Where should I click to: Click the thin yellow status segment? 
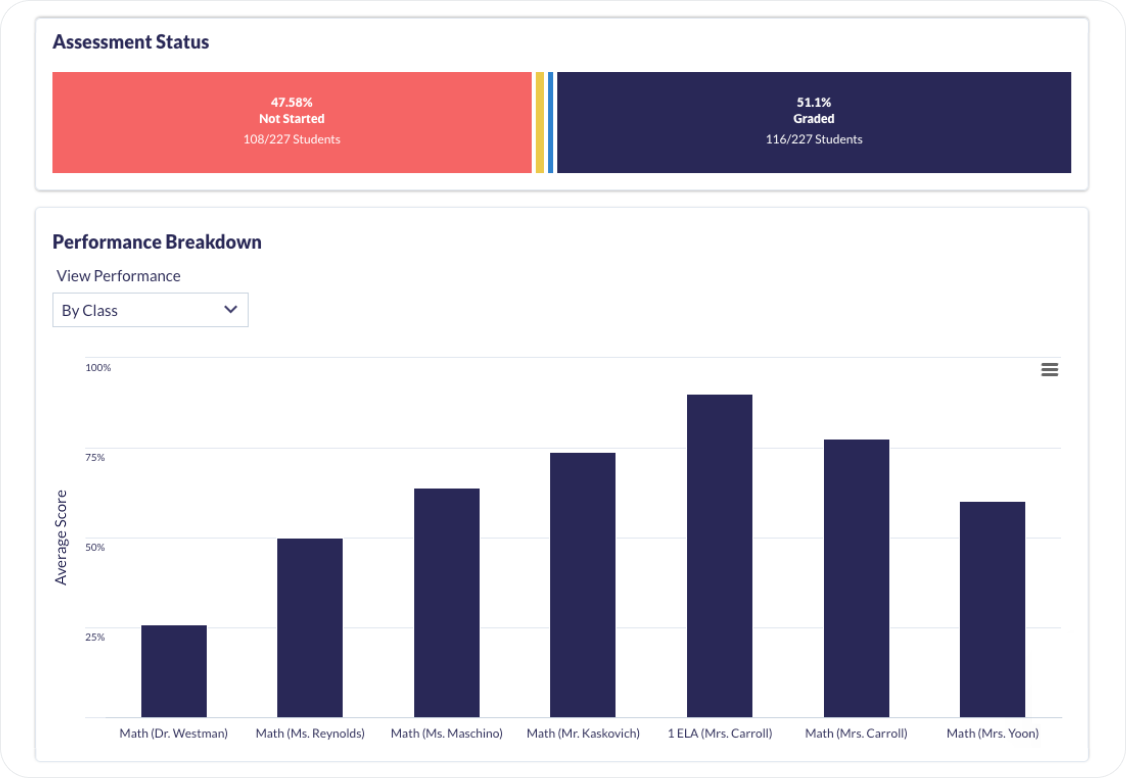point(540,122)
